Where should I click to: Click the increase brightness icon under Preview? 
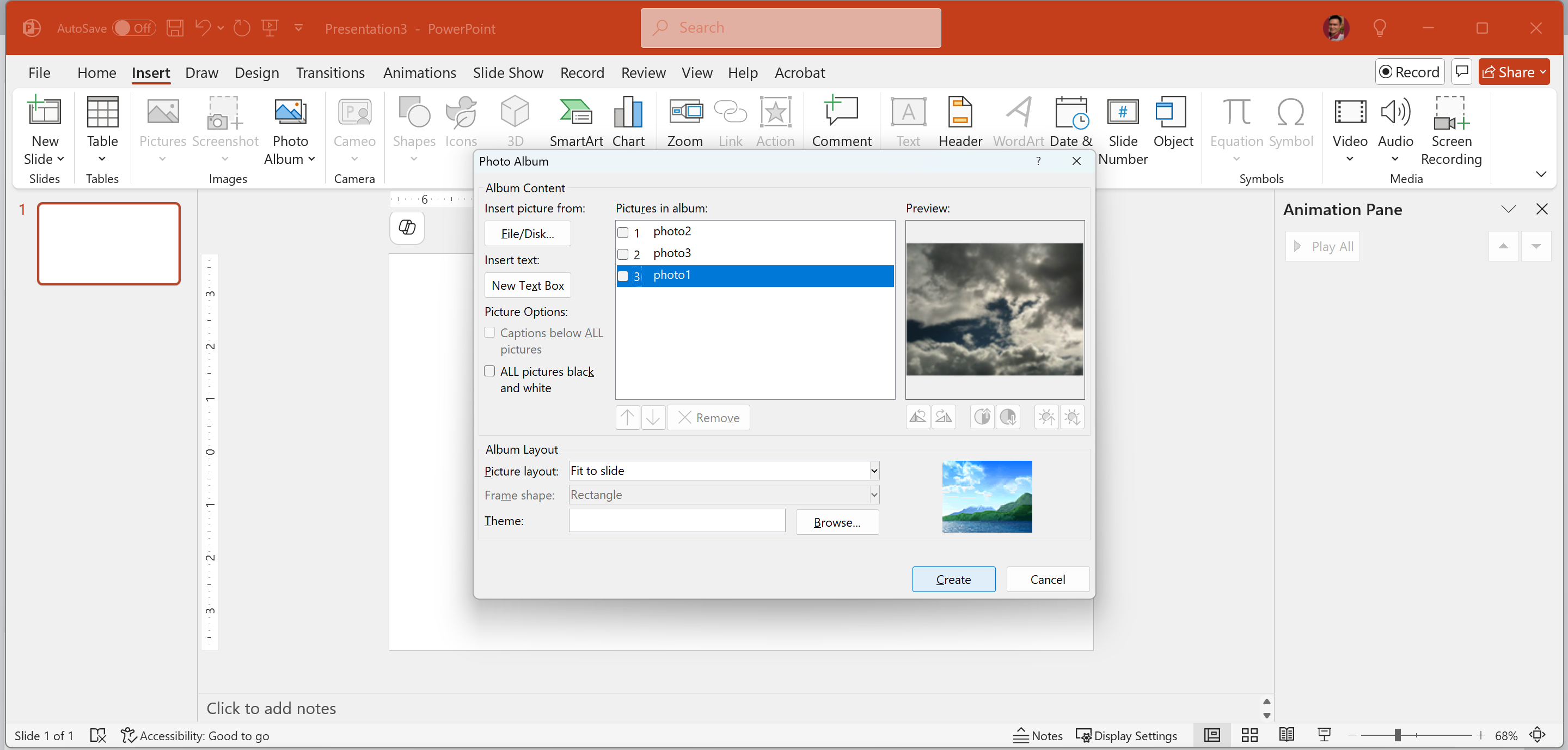click(x=1046, y=417)
